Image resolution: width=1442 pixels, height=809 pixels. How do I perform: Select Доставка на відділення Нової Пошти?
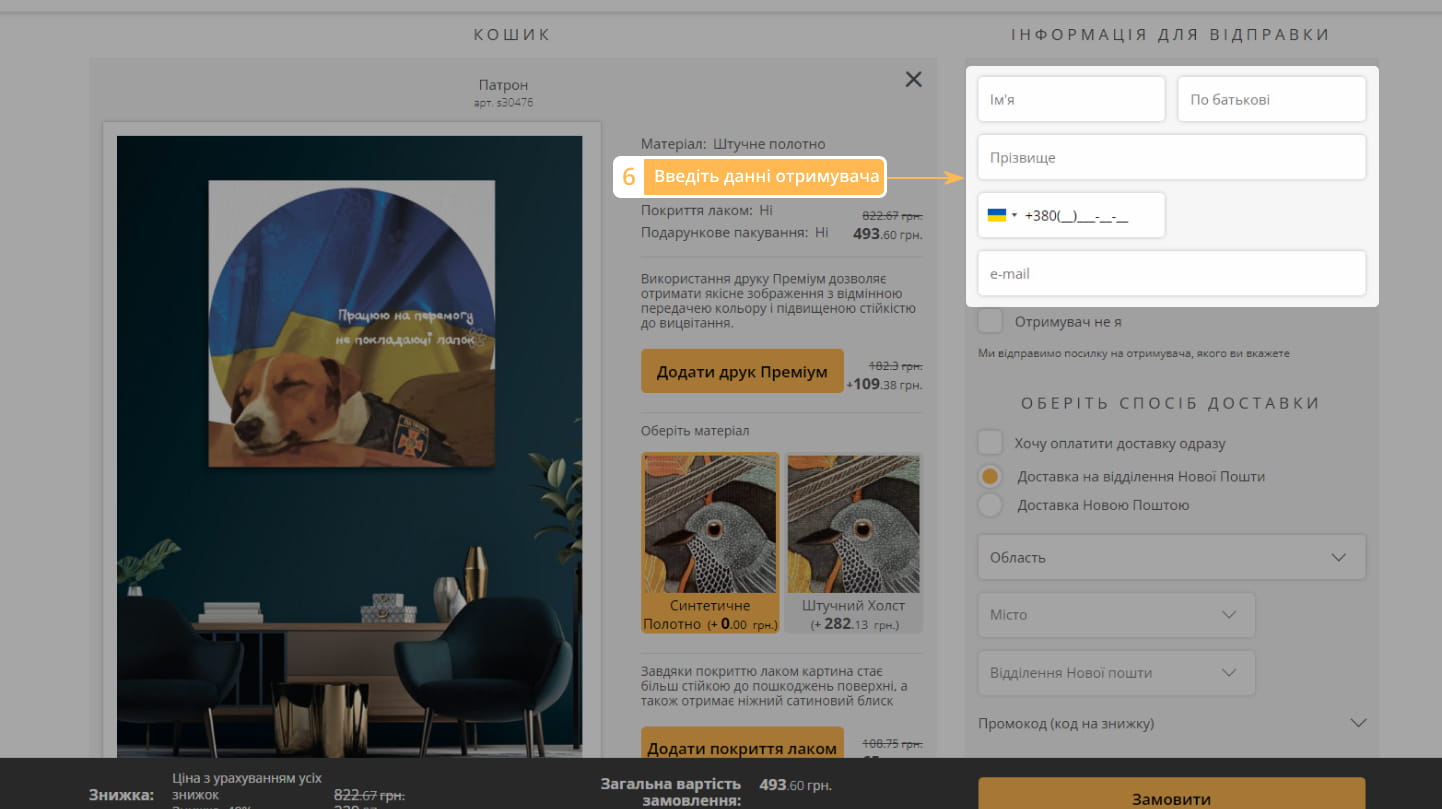[x=990, y=477]
